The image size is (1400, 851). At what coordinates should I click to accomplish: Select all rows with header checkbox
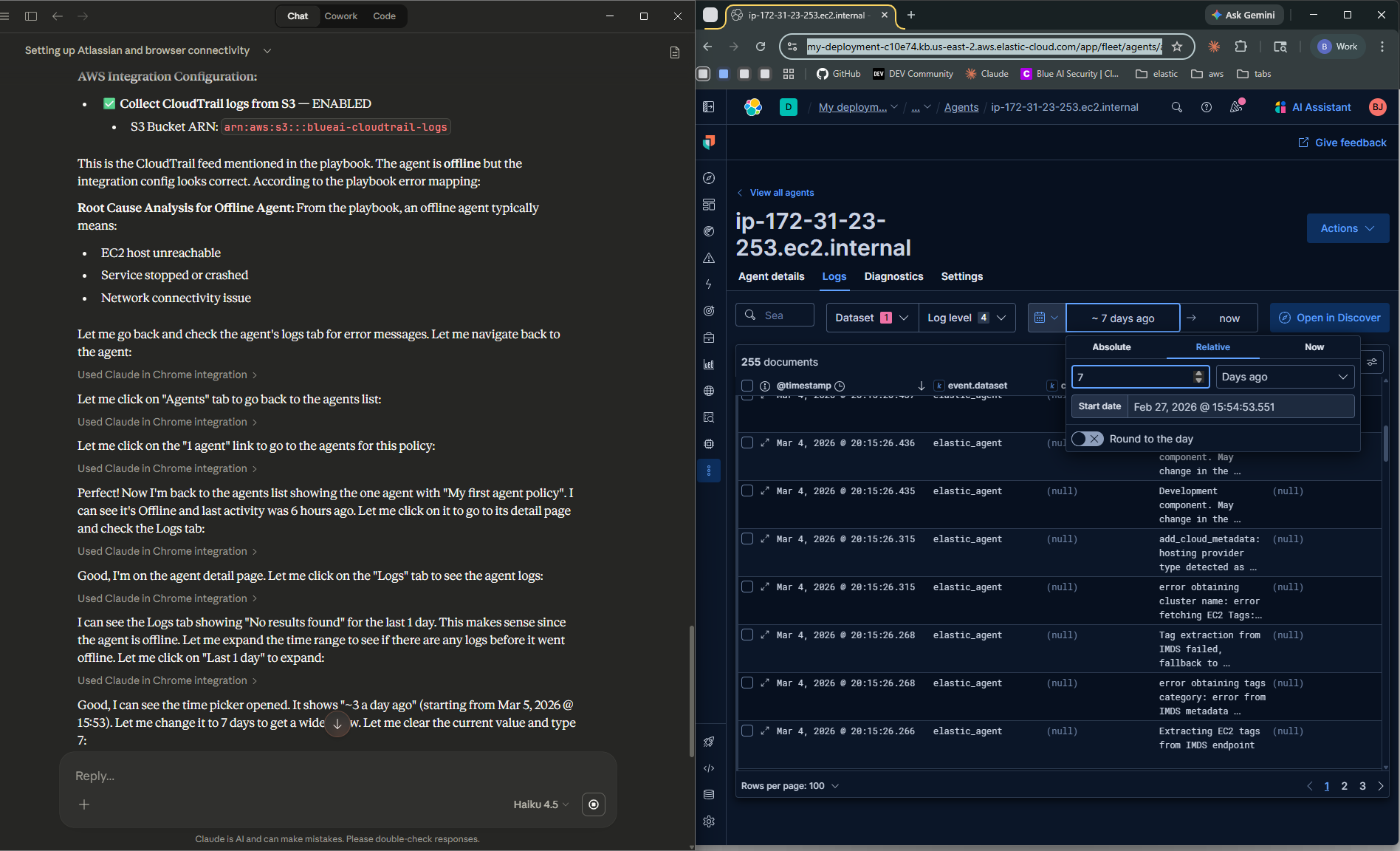pos(747,386)
